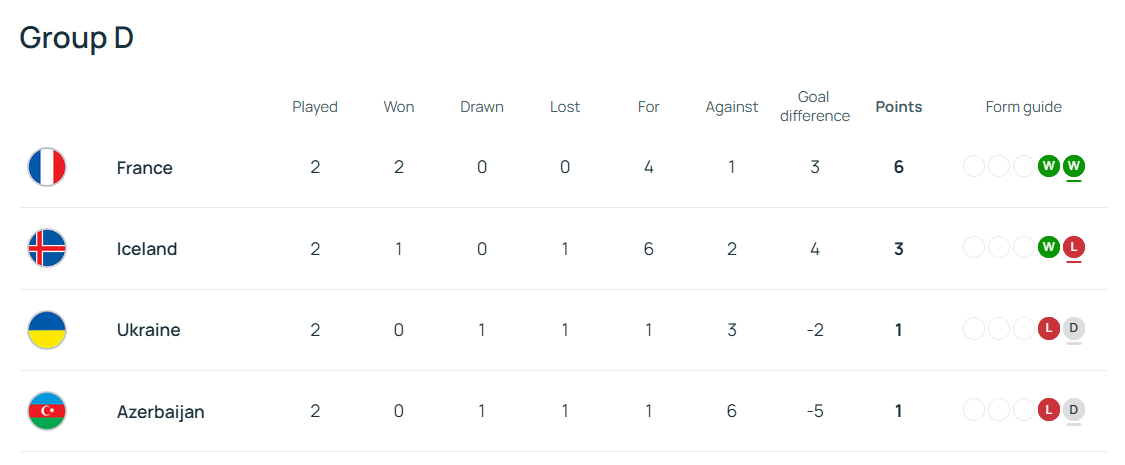Click the Played column header

[x=315, y=107]
